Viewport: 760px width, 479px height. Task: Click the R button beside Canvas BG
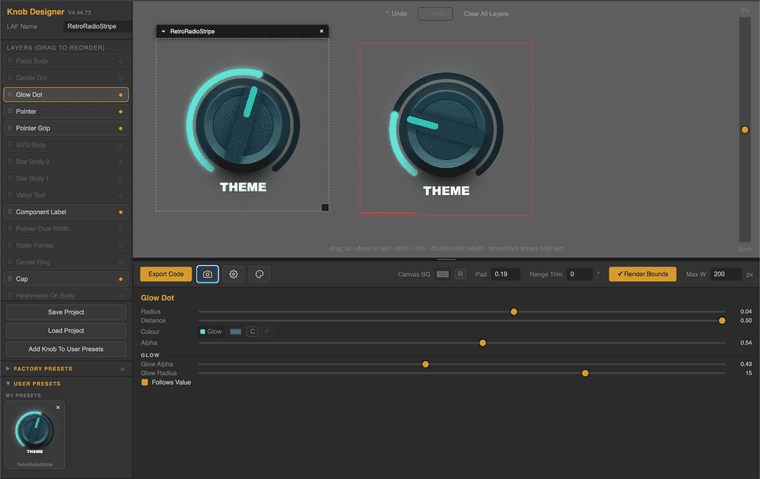coord(460,274)
